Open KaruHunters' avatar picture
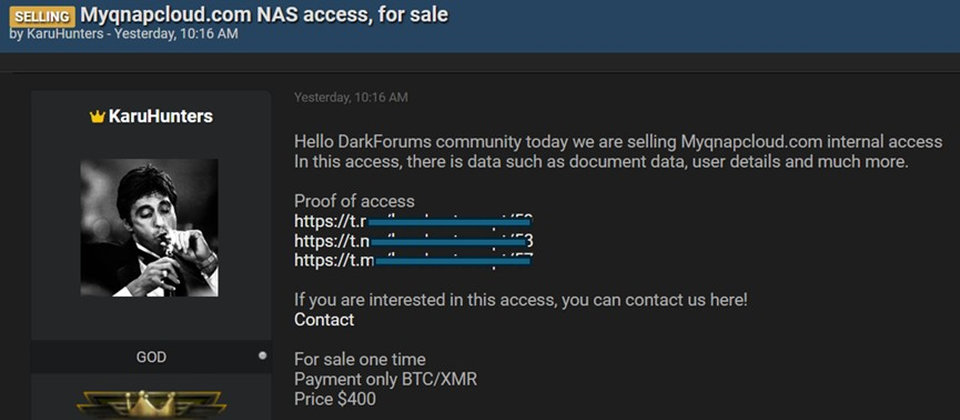 [149, 227]
